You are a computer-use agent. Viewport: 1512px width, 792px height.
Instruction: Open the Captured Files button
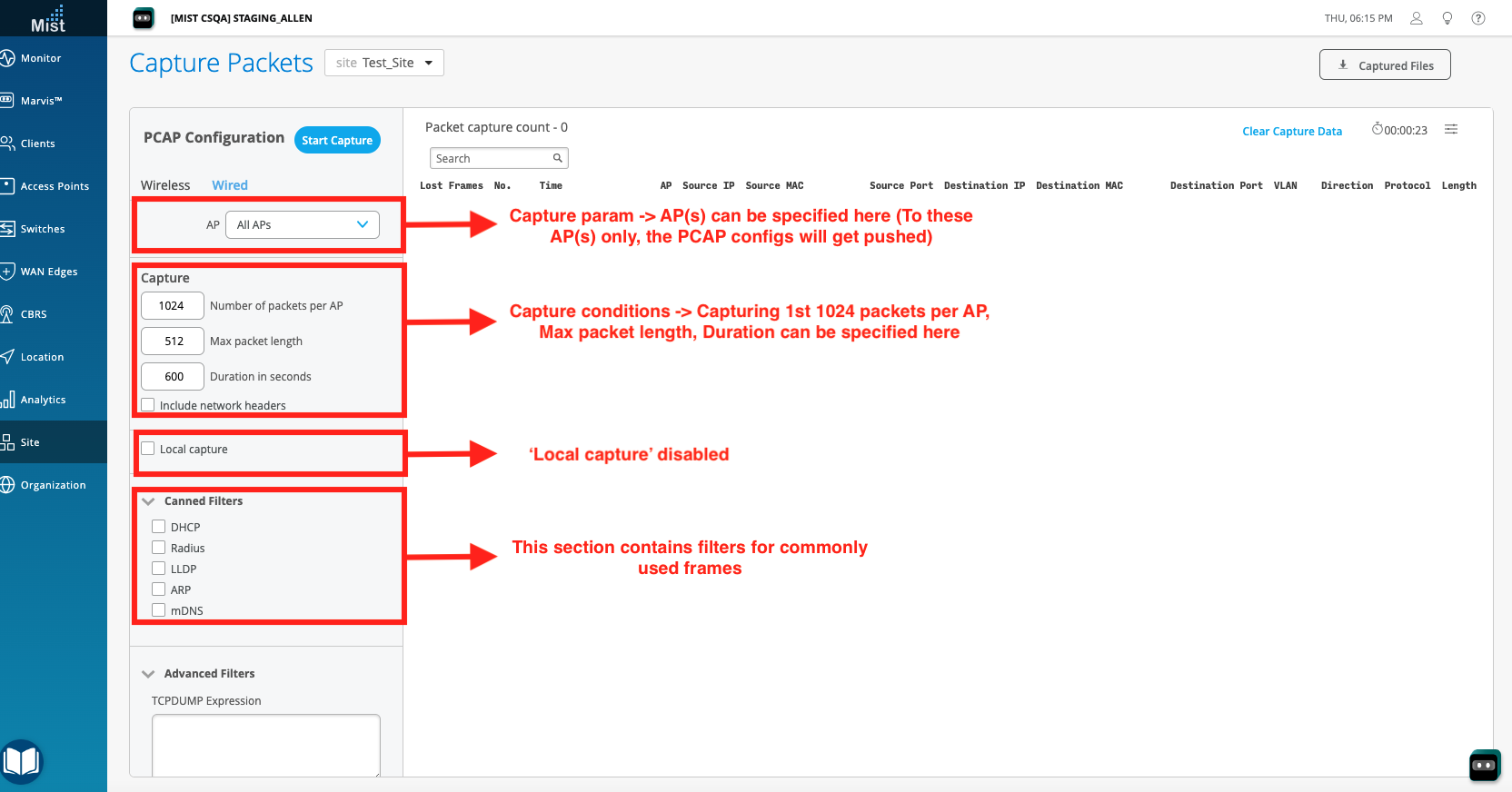point(1384,65)
